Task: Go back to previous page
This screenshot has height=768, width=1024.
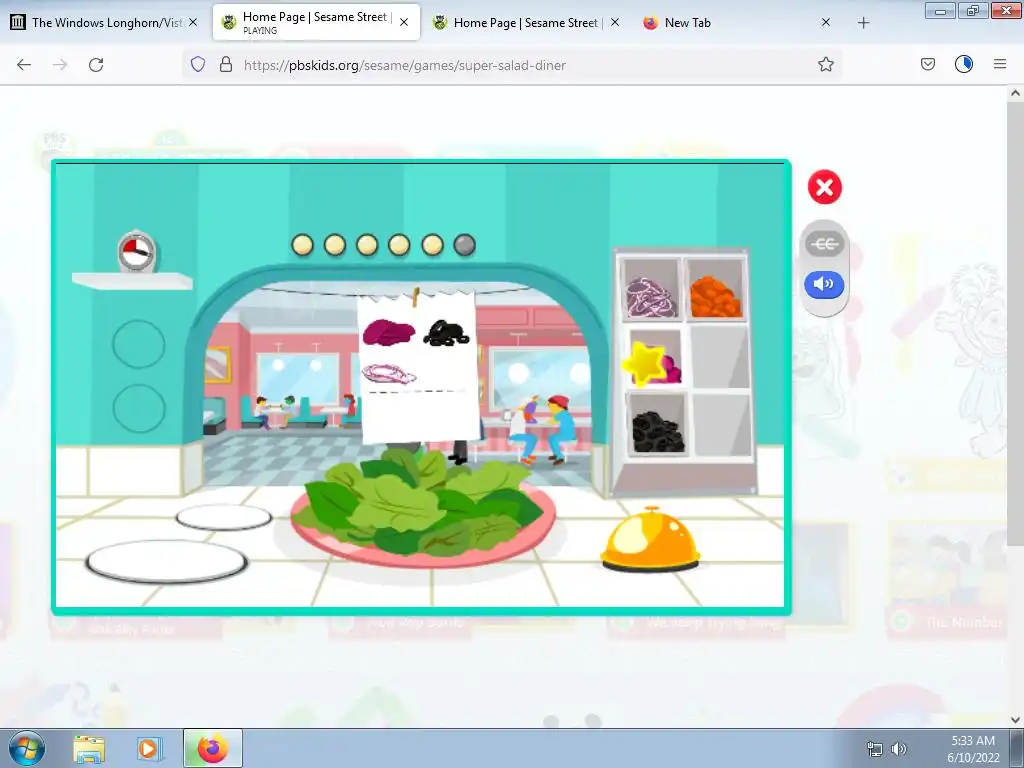Action: 24,65
